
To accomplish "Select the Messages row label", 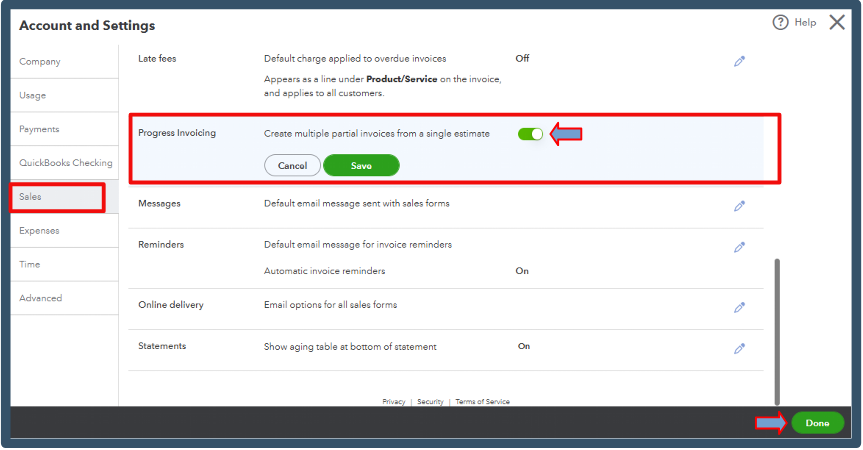I will point(159,204).
